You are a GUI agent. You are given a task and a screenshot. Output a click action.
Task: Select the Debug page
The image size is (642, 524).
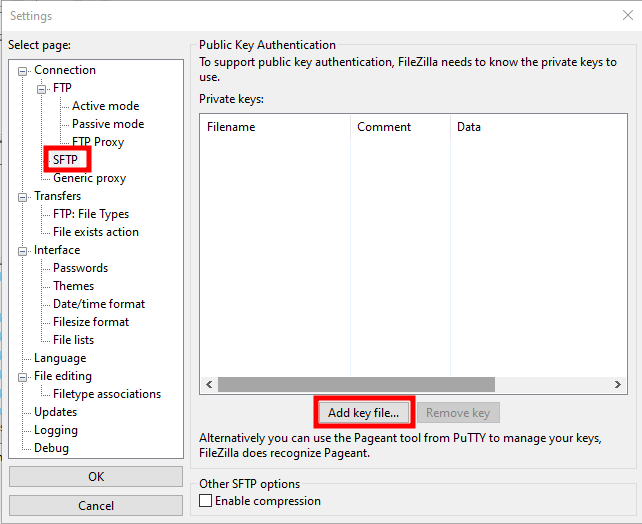[51, 448]
